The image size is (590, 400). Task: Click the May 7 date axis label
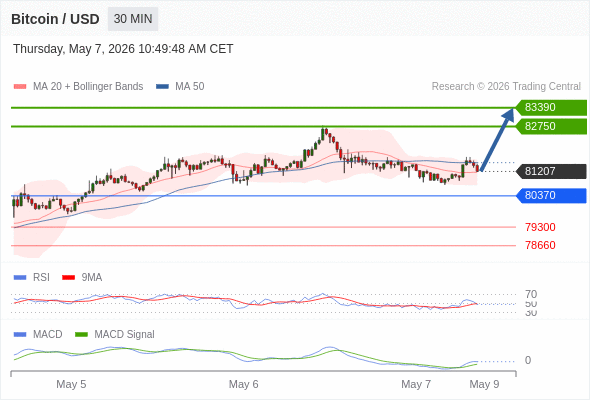point(416,384)
